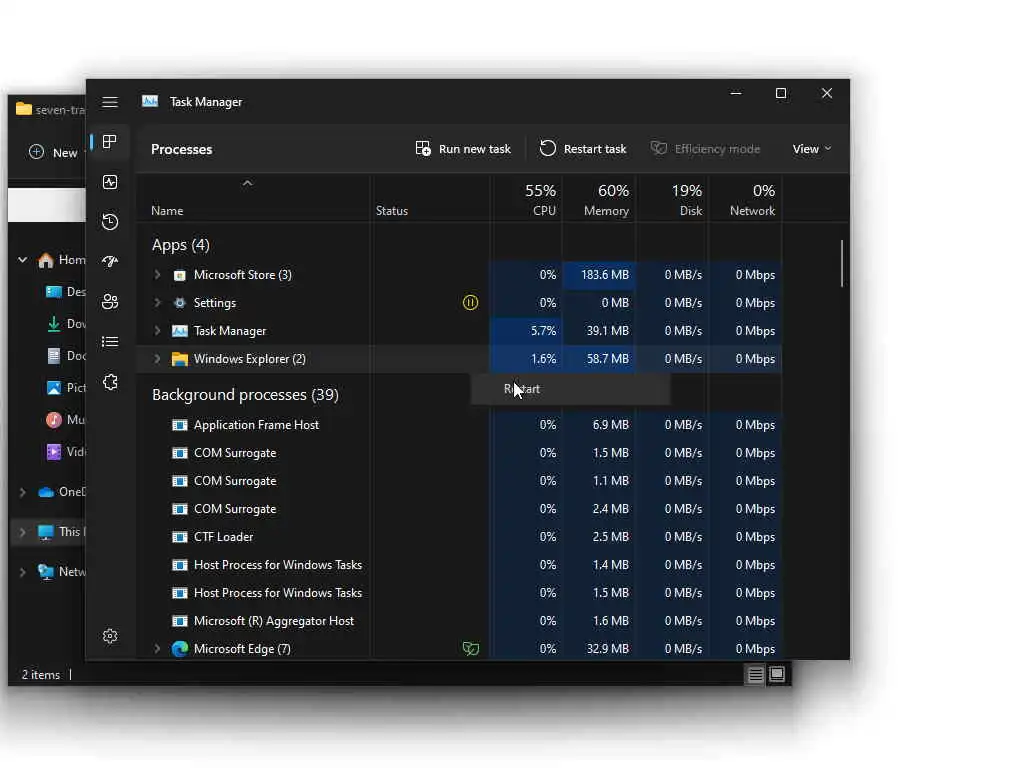The height and width of the screenshot is (768, 1024).
Task: Click the Efficiency mode button
Action: (x=706, y=149)
